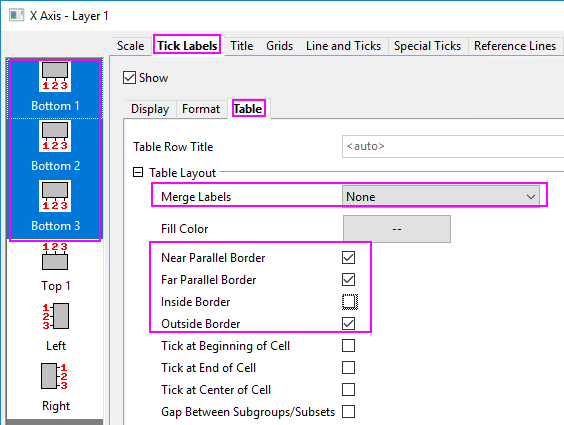
Task: Toggle the Show checkbox
Action: pos(129,78)
